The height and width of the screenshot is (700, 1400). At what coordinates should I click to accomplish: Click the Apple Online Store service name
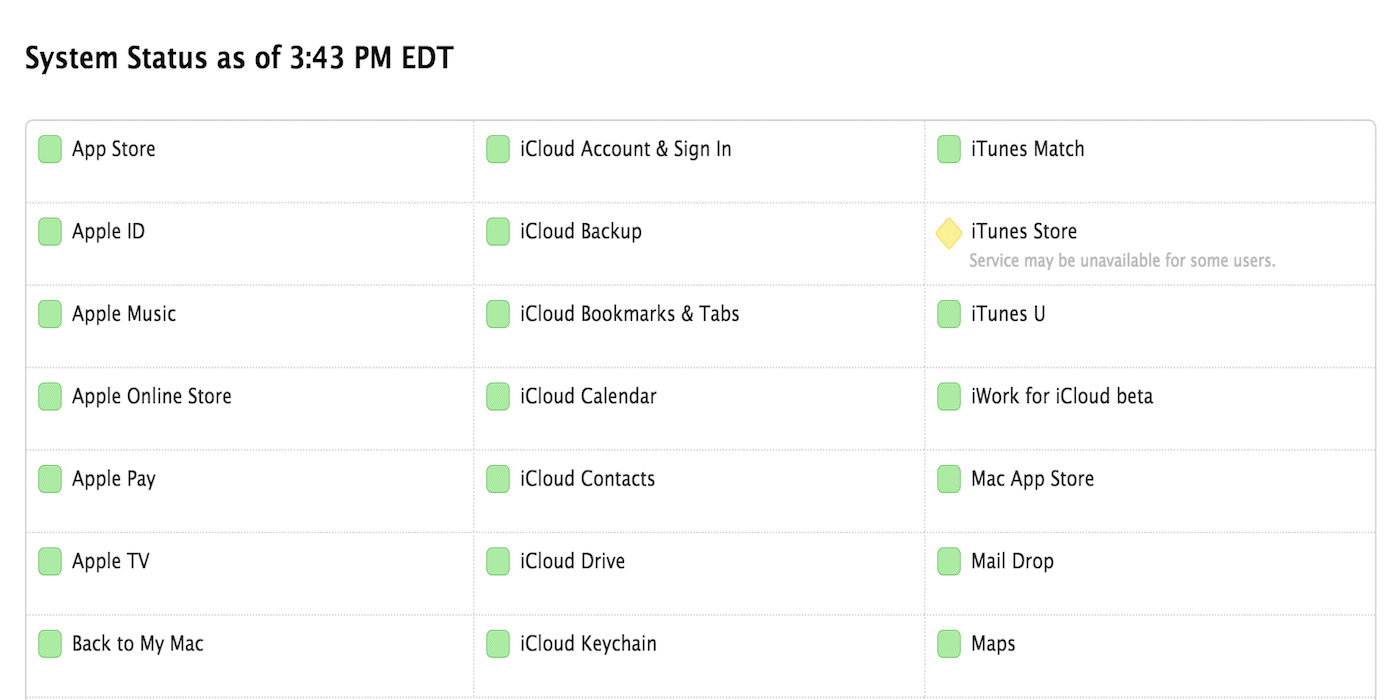pos(150,396)
